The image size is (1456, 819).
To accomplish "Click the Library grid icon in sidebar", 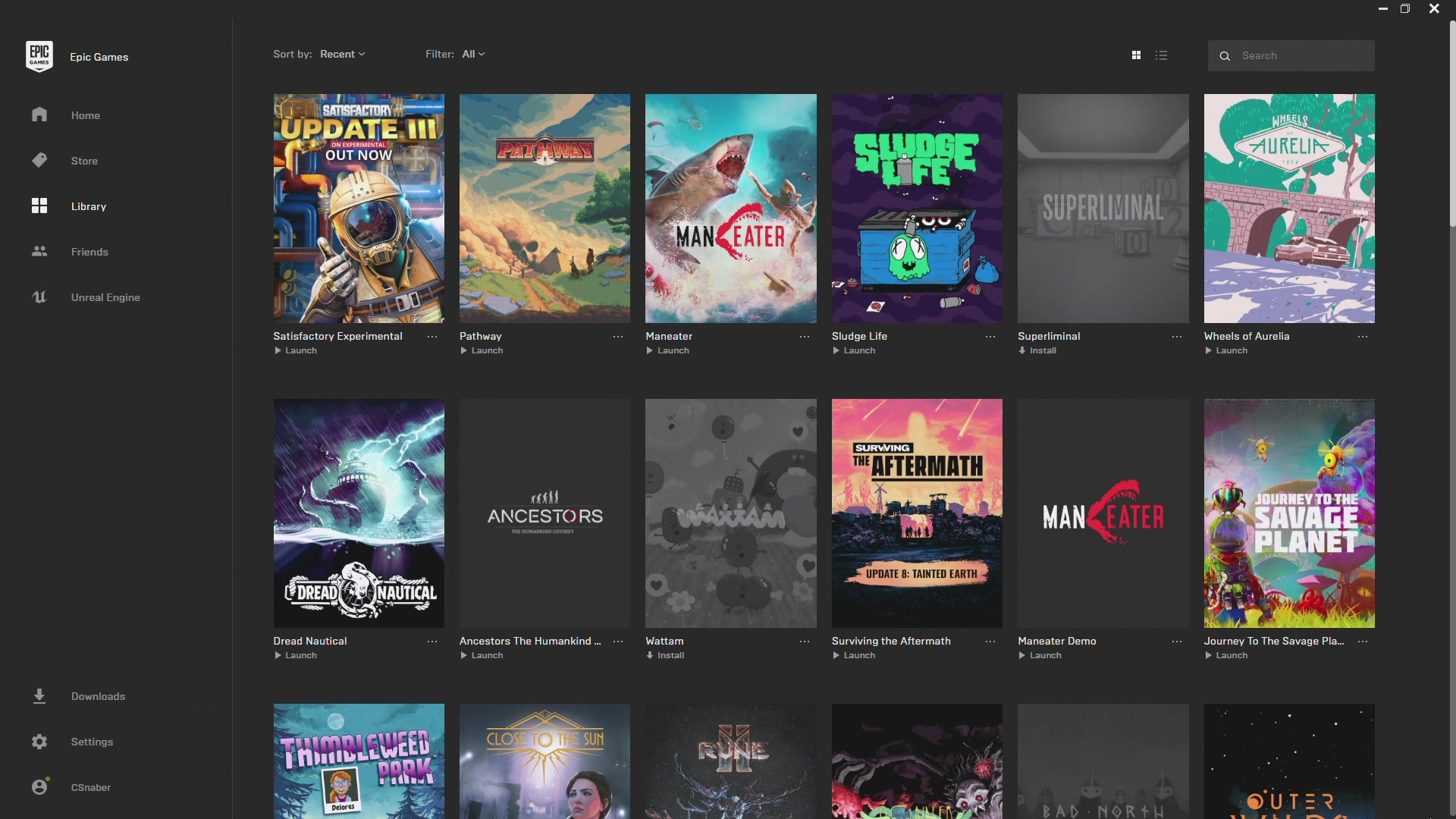I will pyautogui.click(x=39, y=206).
